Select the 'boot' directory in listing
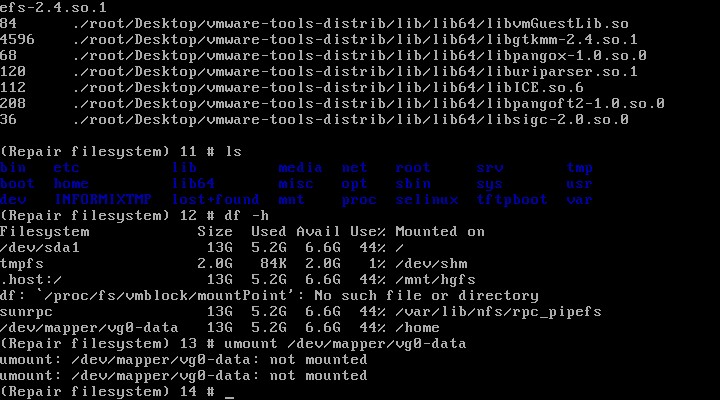720x400 pixels. (17, 184)
